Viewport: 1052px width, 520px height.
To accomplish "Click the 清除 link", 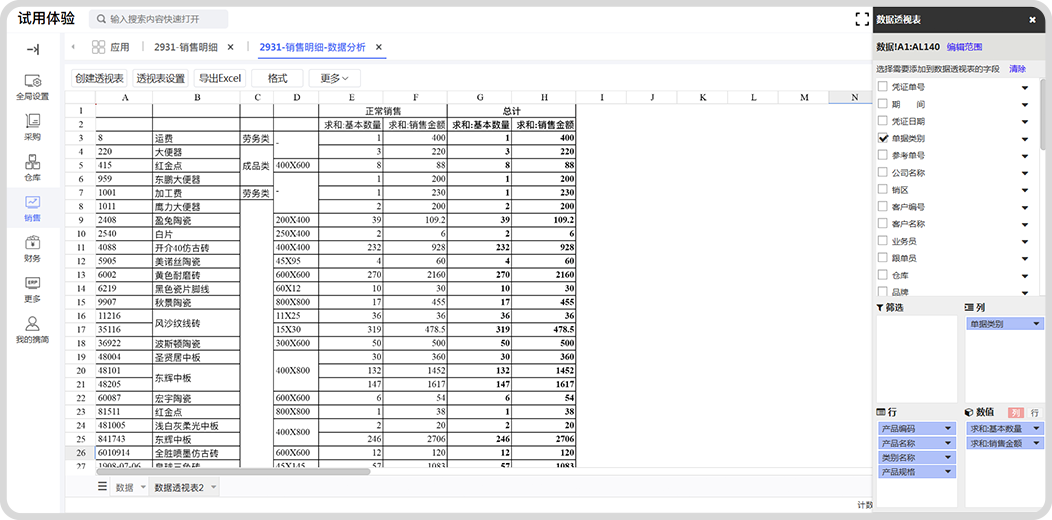I will (x=1017, y=68).
